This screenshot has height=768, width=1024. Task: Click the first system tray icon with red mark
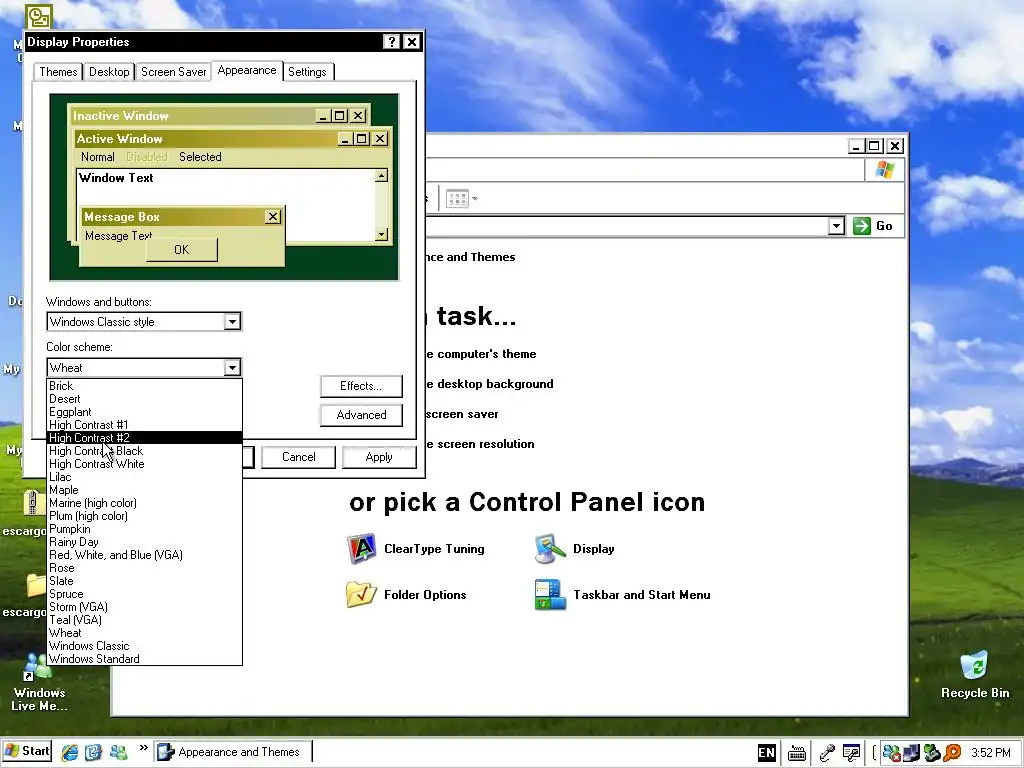(891, 753)
